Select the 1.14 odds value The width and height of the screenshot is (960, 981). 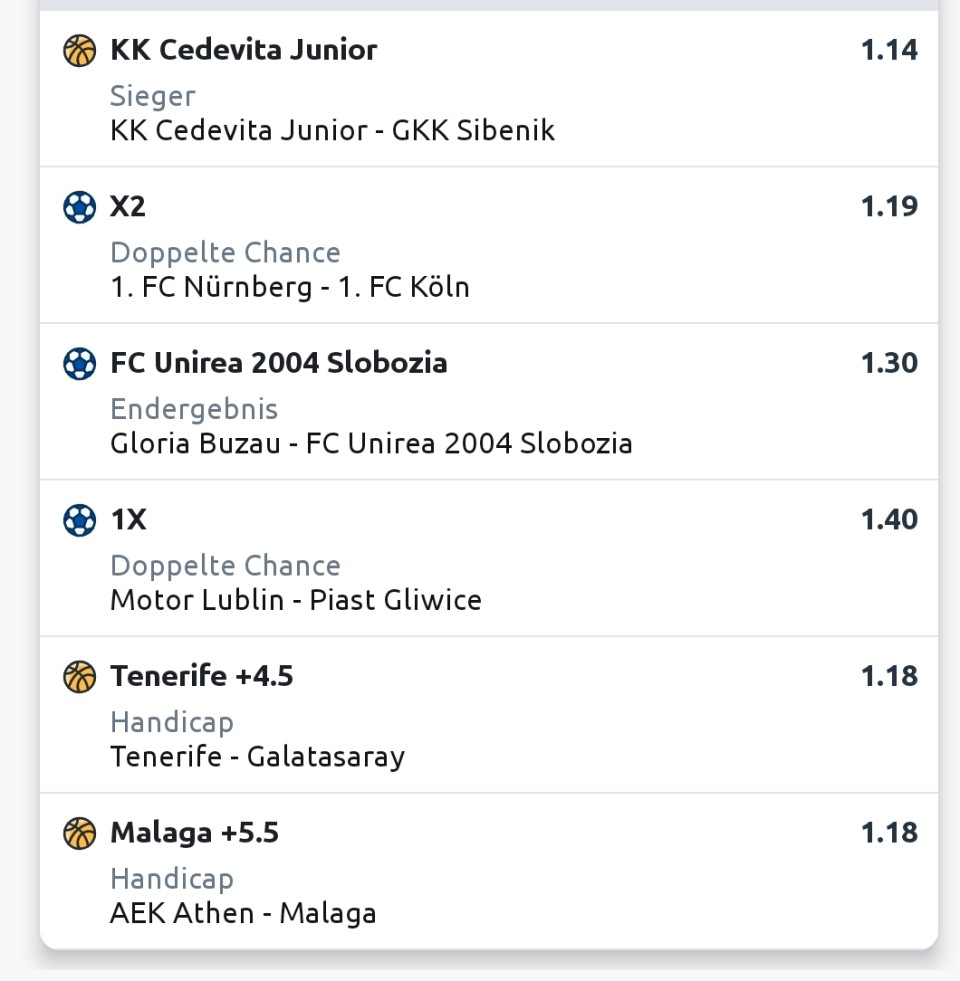[x=889, y=50]
